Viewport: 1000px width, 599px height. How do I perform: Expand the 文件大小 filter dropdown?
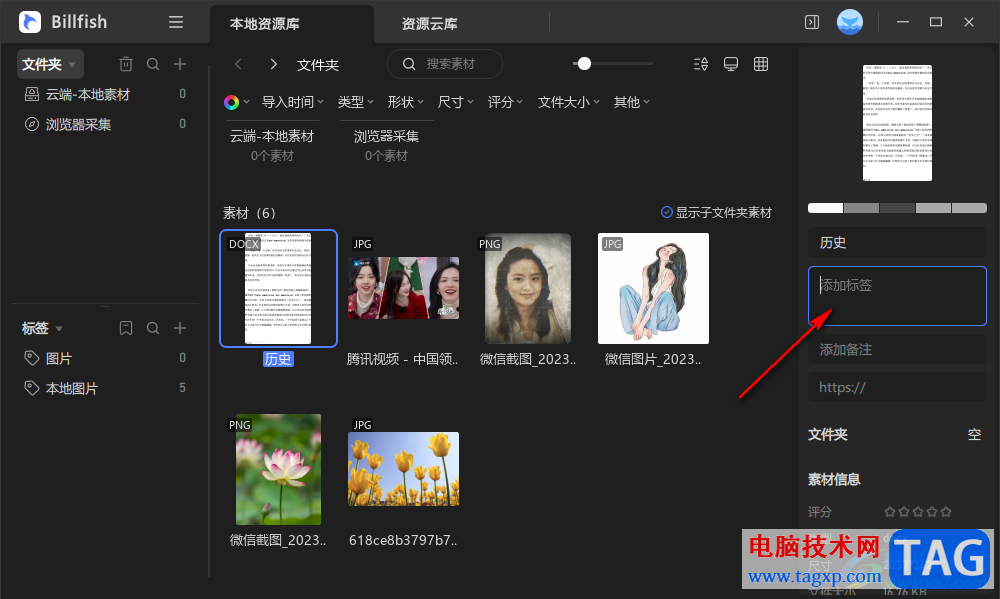568,102
